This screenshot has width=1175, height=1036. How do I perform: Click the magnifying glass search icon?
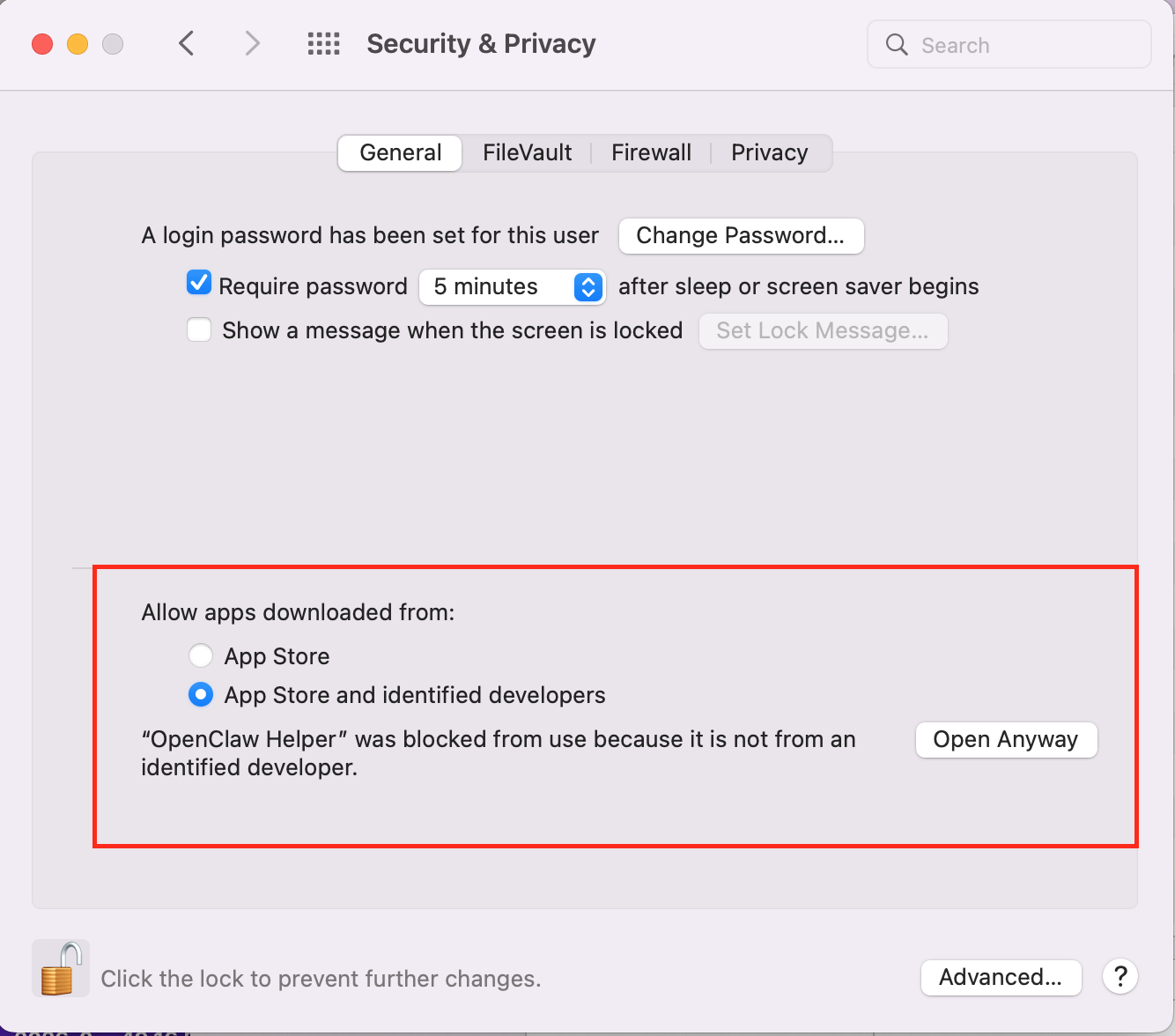(897, 45)
